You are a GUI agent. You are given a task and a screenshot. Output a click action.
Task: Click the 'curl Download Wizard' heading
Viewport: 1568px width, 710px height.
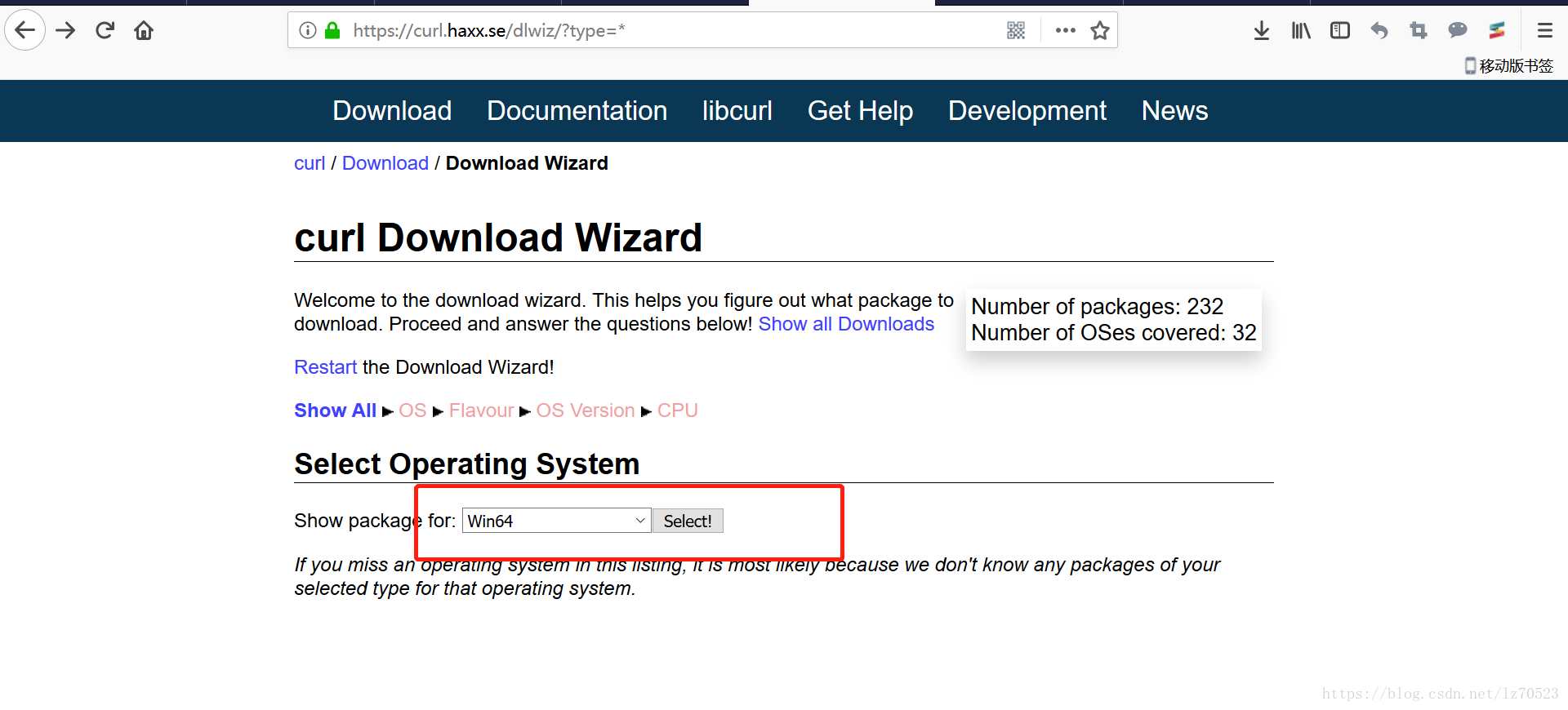click(498, 238)
